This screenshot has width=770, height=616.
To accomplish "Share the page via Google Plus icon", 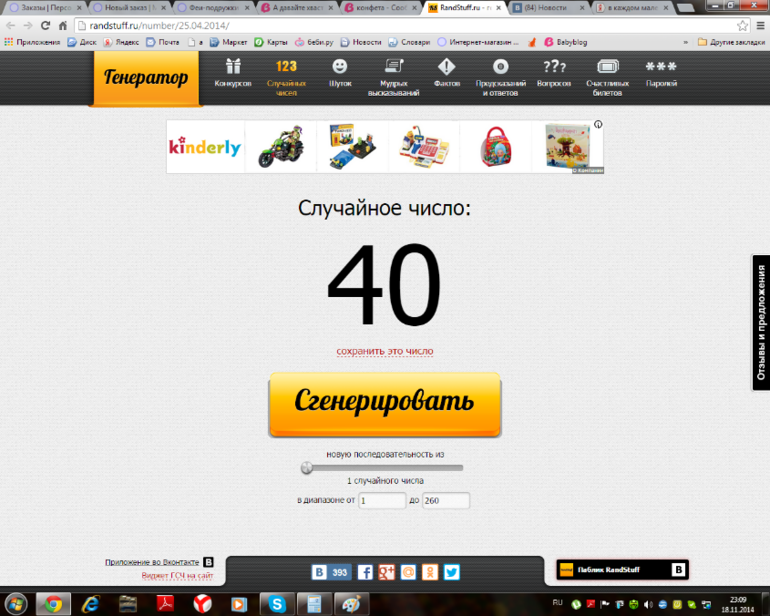I will pyautogui.click(x=387, y=572).
